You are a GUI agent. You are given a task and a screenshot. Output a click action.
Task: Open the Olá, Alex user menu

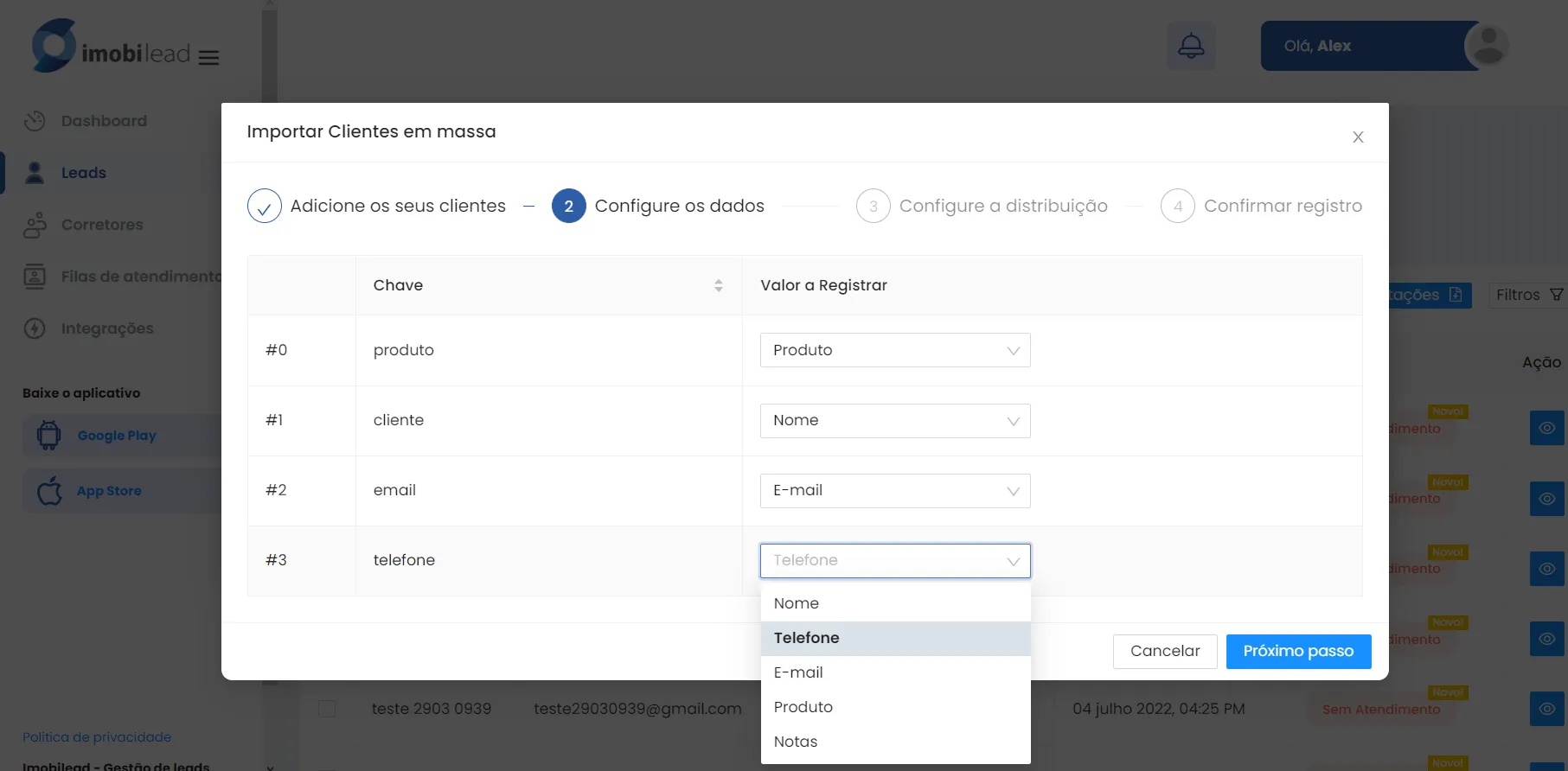point(1371,46)
